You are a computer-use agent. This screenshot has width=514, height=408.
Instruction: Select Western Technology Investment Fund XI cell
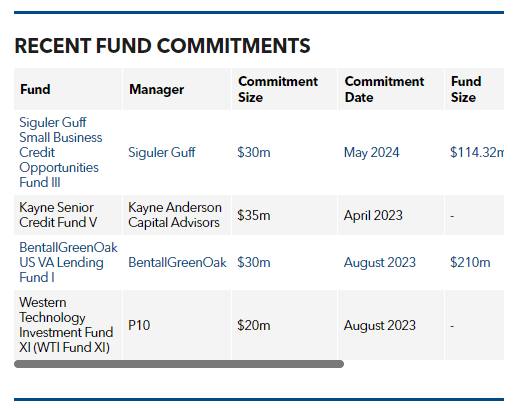click(x=68, y=325)
